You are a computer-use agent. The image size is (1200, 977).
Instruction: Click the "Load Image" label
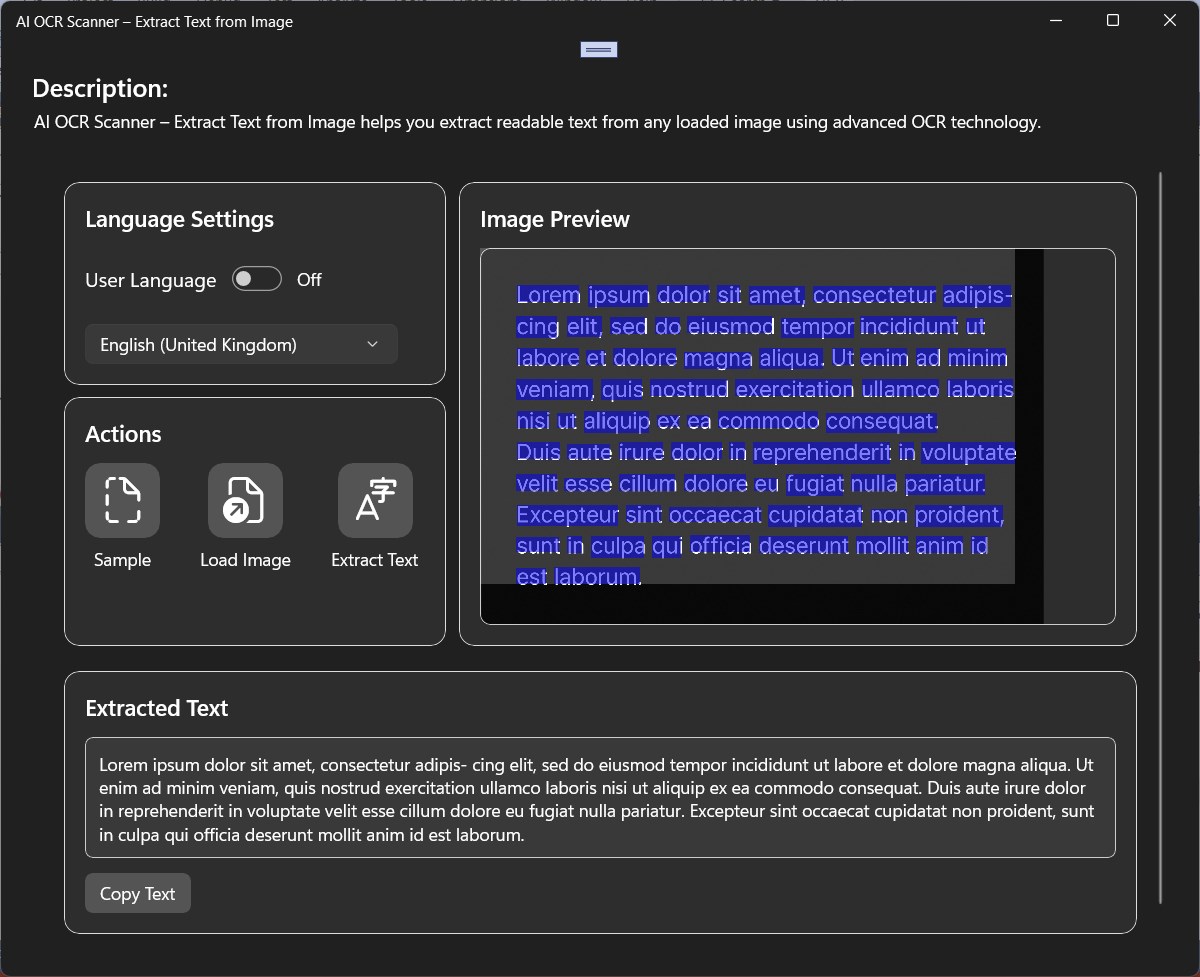245,560
